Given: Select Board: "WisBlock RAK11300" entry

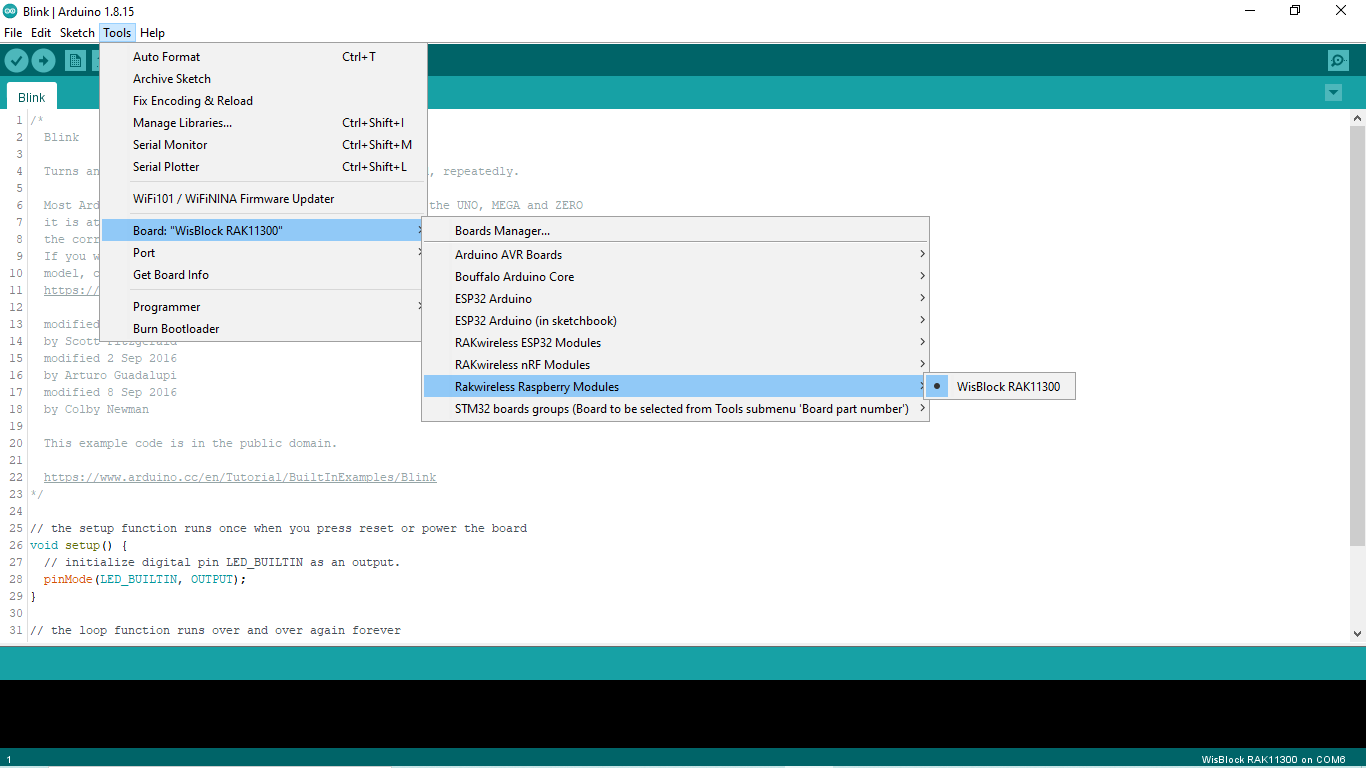Looking at the screenshot, I should click(x=264, y=231).
